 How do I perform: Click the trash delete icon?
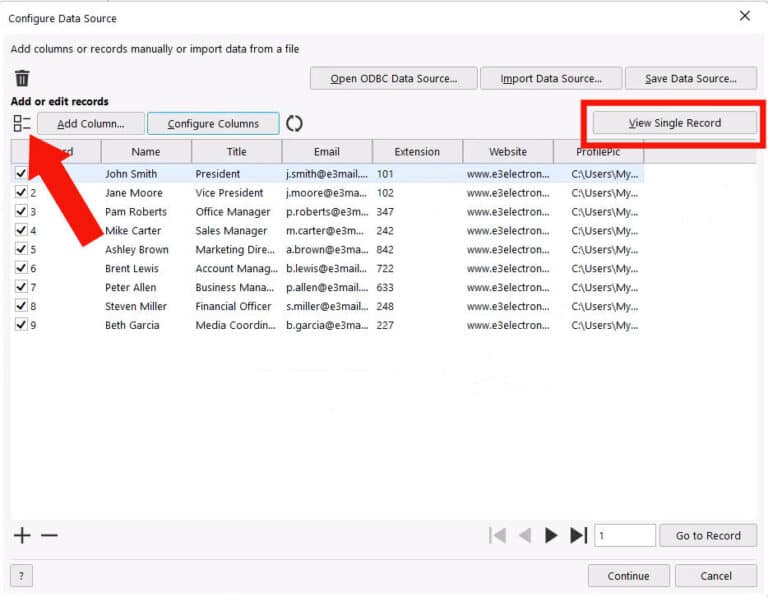pos(22,78)
